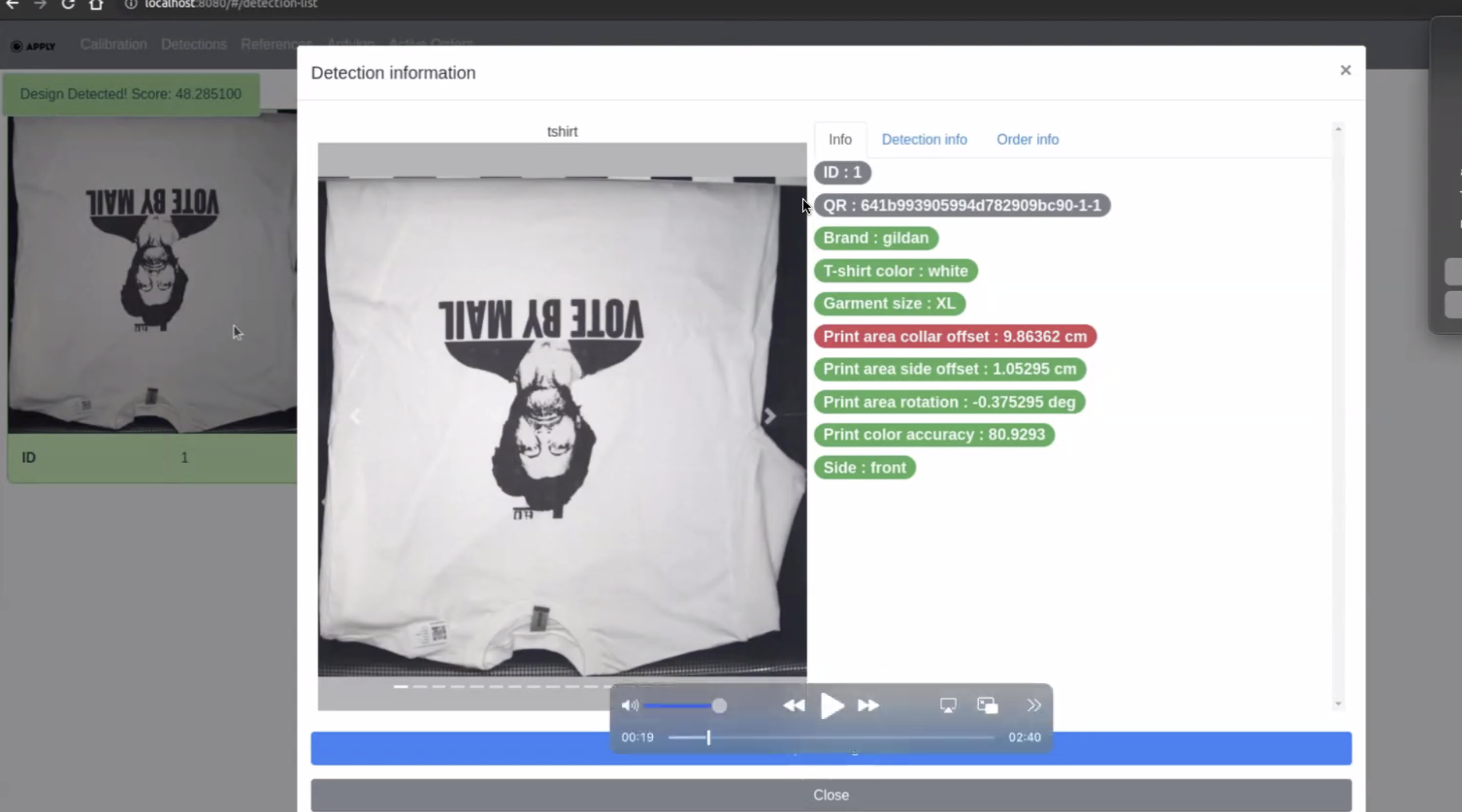Open the Detections menu item

[x=194, y=45]
